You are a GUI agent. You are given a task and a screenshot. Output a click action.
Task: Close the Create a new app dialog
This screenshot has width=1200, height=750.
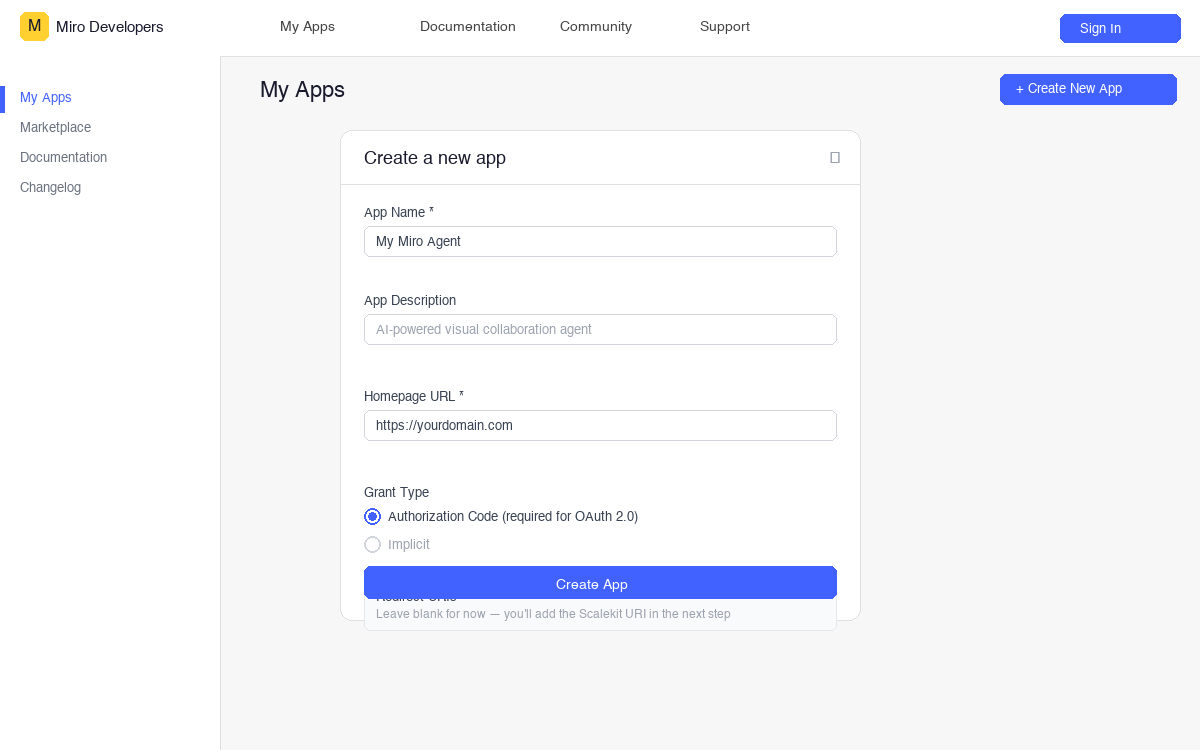click(x=835, y=157)
